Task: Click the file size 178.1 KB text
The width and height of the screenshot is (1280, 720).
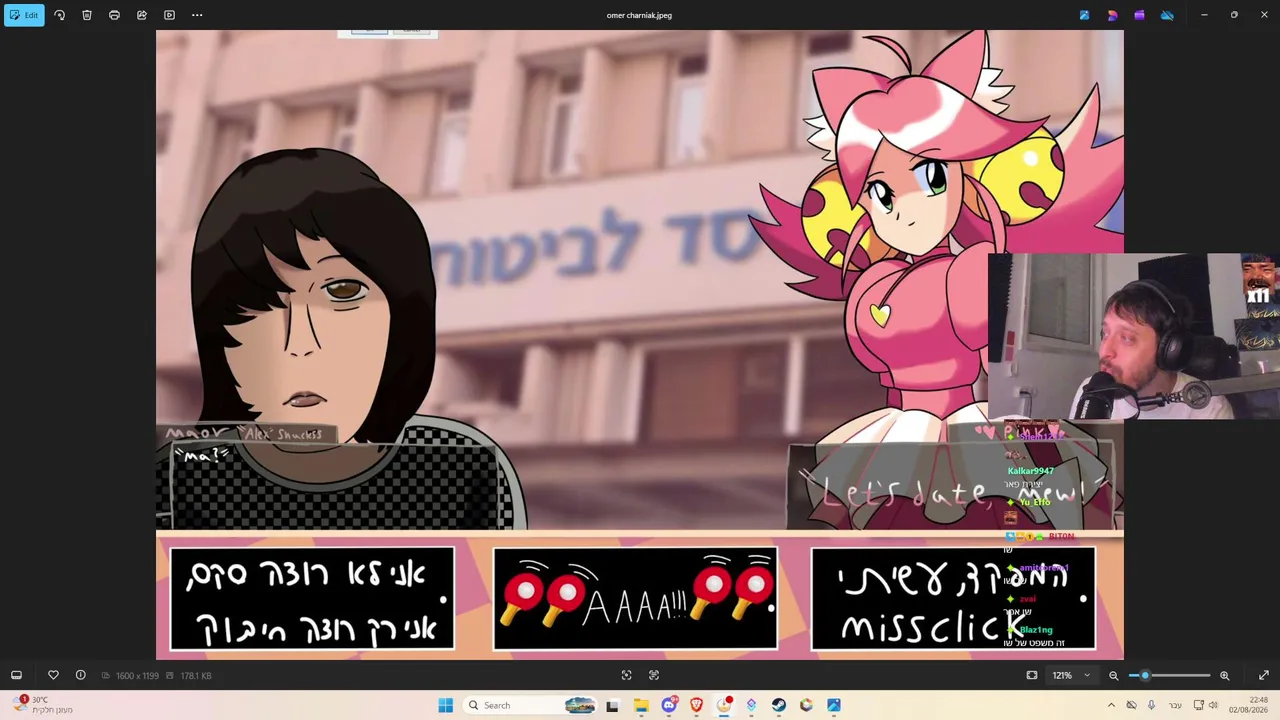Action: pyautogui.click(x=196, y=676)
